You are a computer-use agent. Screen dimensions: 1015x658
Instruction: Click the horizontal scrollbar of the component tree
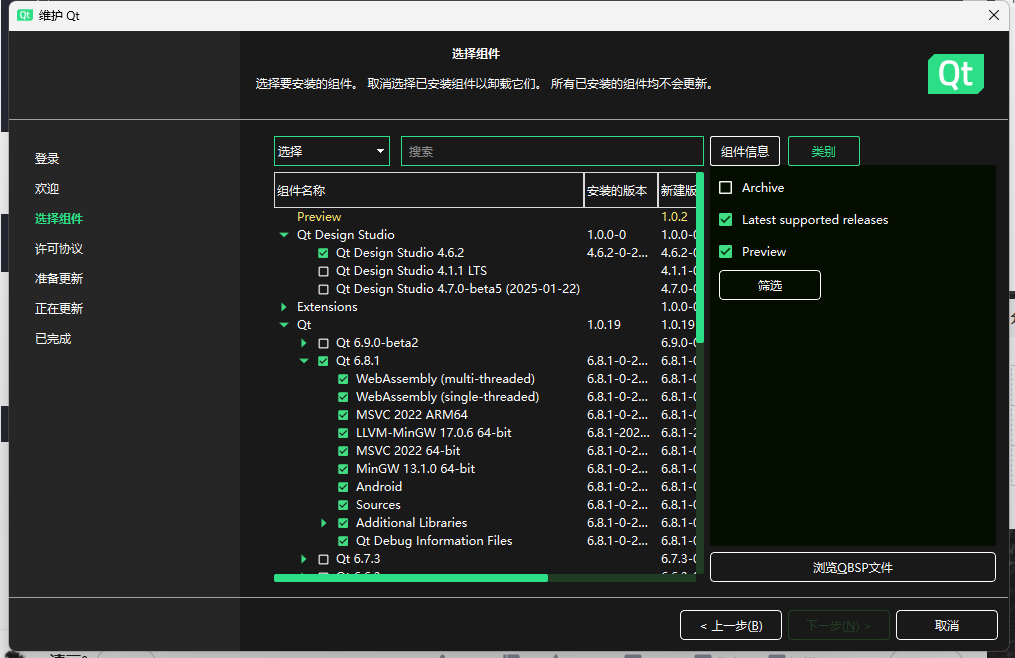[x=411, y=578]
